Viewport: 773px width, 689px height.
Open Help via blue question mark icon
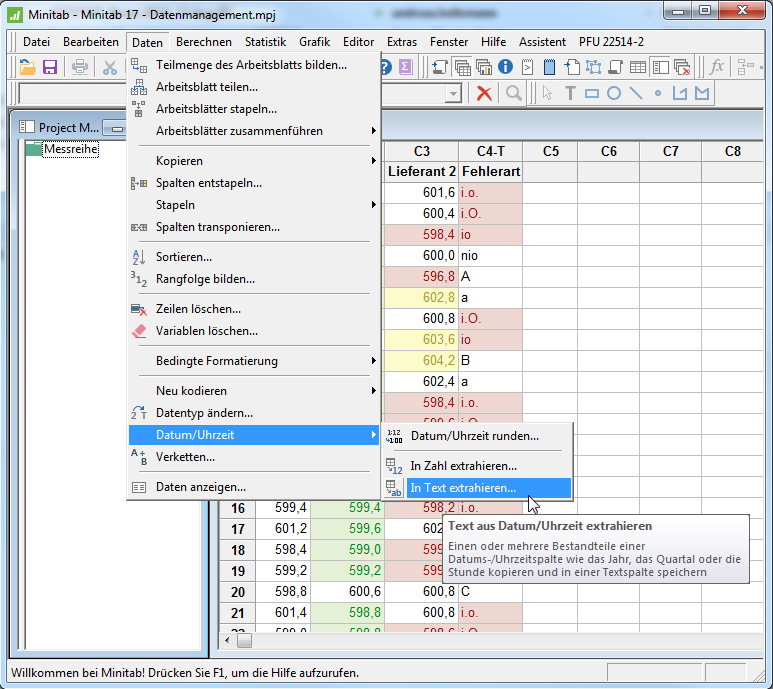[386, 67]
